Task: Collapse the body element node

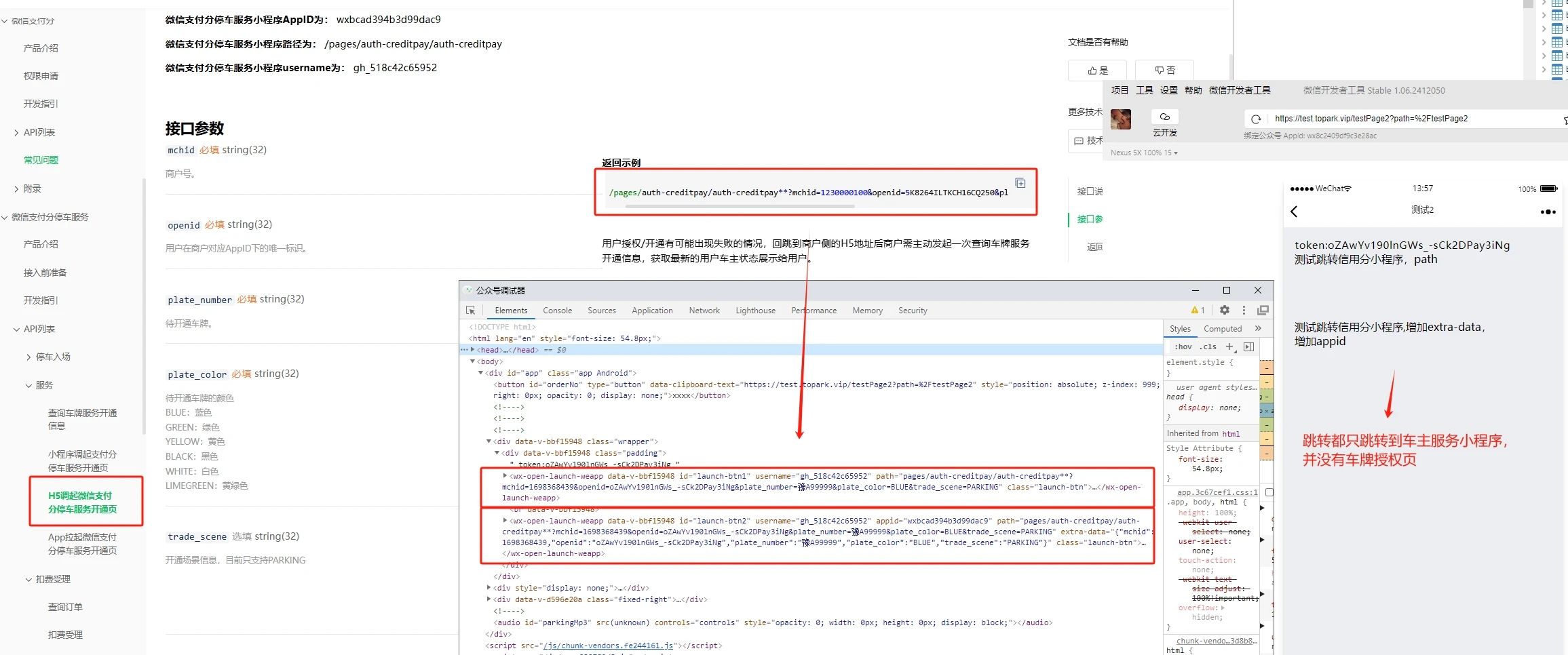Action: tap(473, 361)
